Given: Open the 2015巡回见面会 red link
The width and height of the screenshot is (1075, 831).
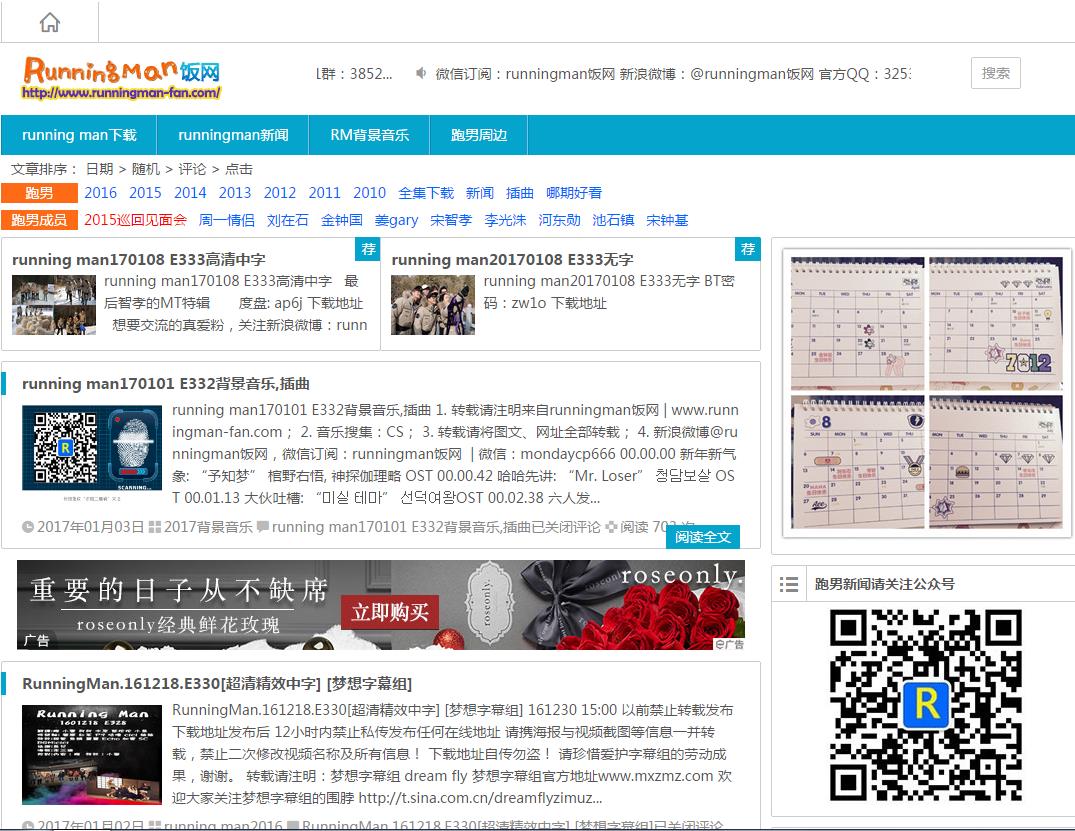Looking at the screenshot, I should (x=135, y=220).
